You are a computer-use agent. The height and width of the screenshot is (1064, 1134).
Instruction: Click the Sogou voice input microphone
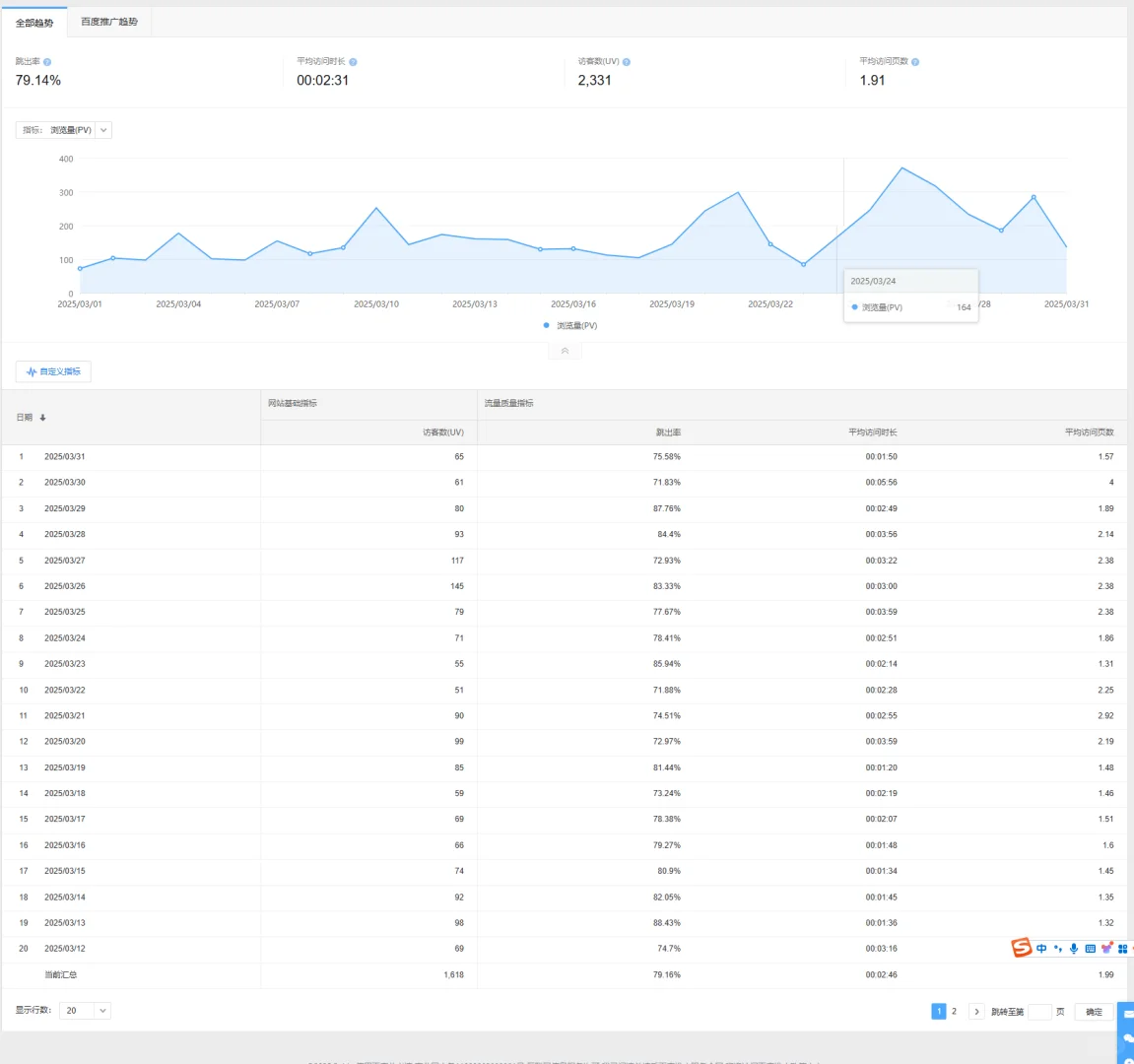pyautogui.click(x=1074, y=949)
